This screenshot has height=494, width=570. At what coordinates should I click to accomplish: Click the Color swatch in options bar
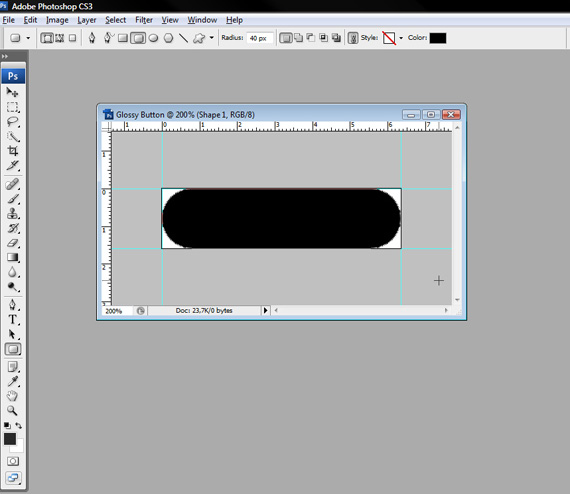[x=438, y=38]
